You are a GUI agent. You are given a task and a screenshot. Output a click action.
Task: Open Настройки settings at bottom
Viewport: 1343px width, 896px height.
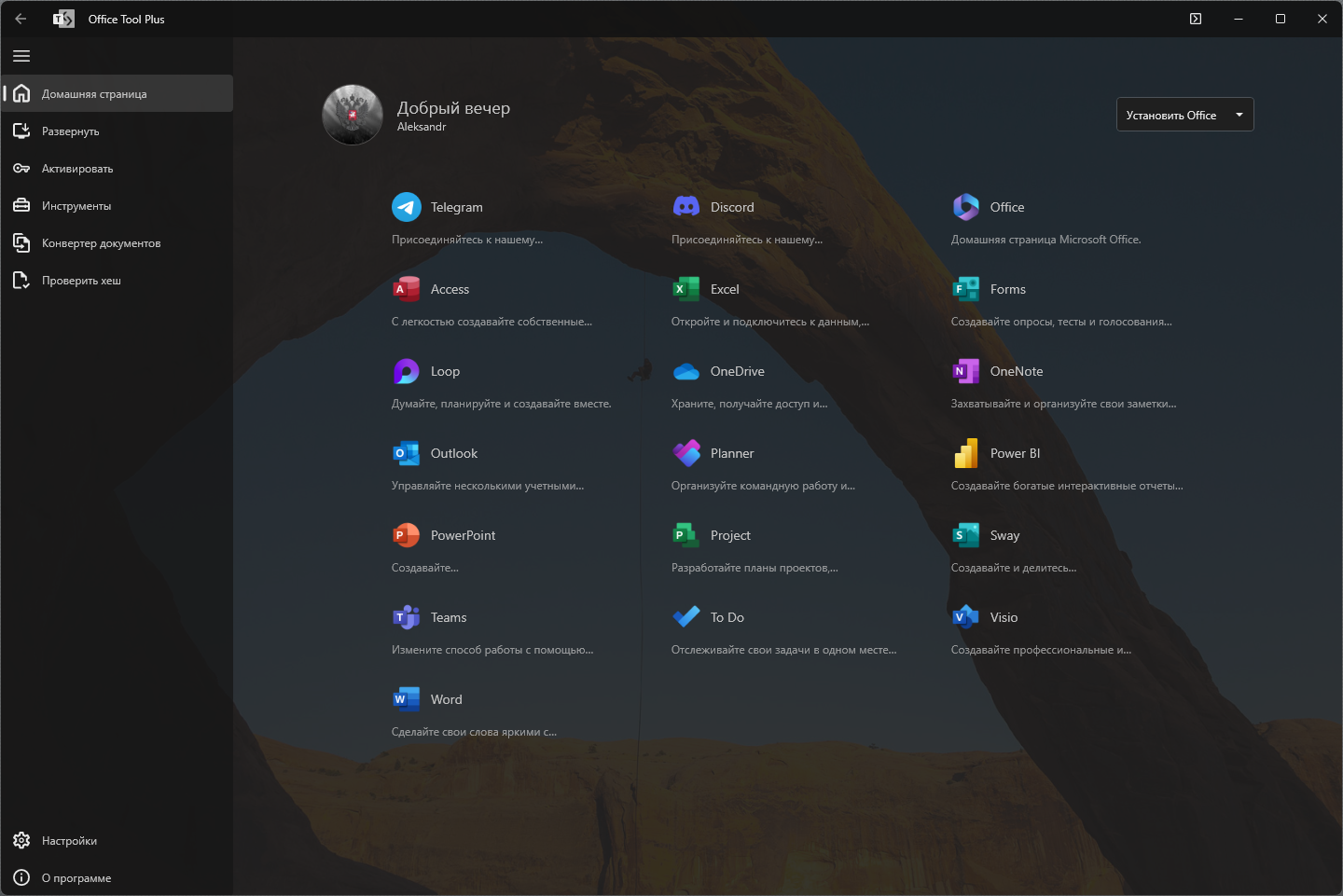(x=69, y=841)
